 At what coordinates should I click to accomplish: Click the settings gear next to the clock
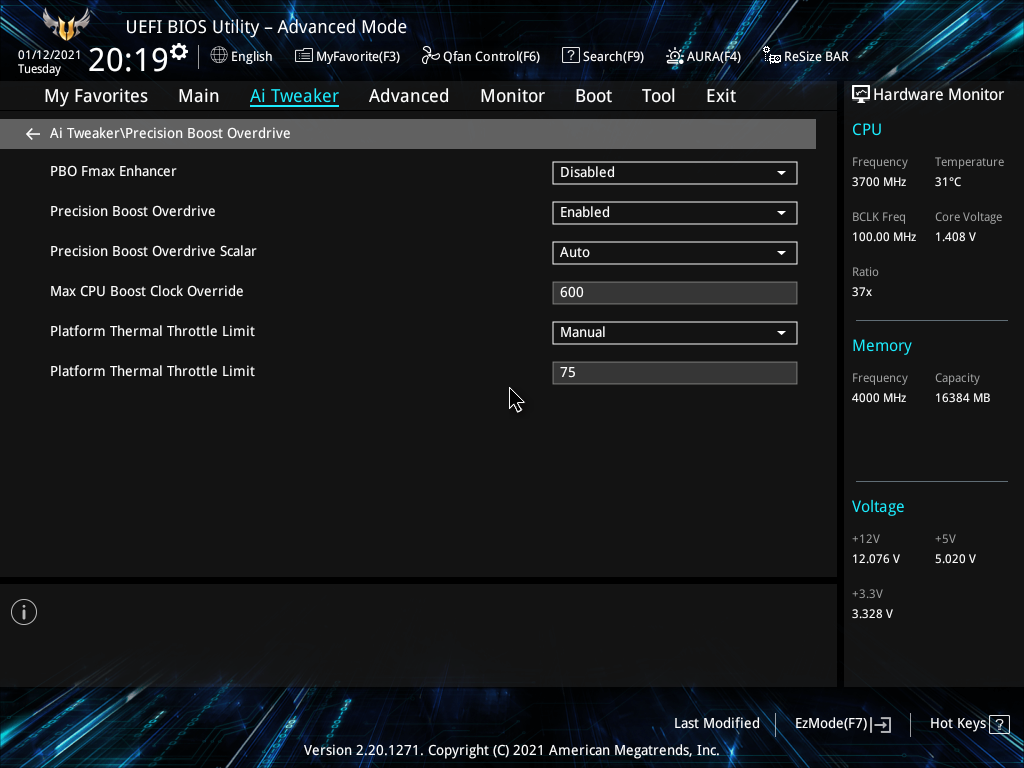pyautogui.click(x=179, y=52)
